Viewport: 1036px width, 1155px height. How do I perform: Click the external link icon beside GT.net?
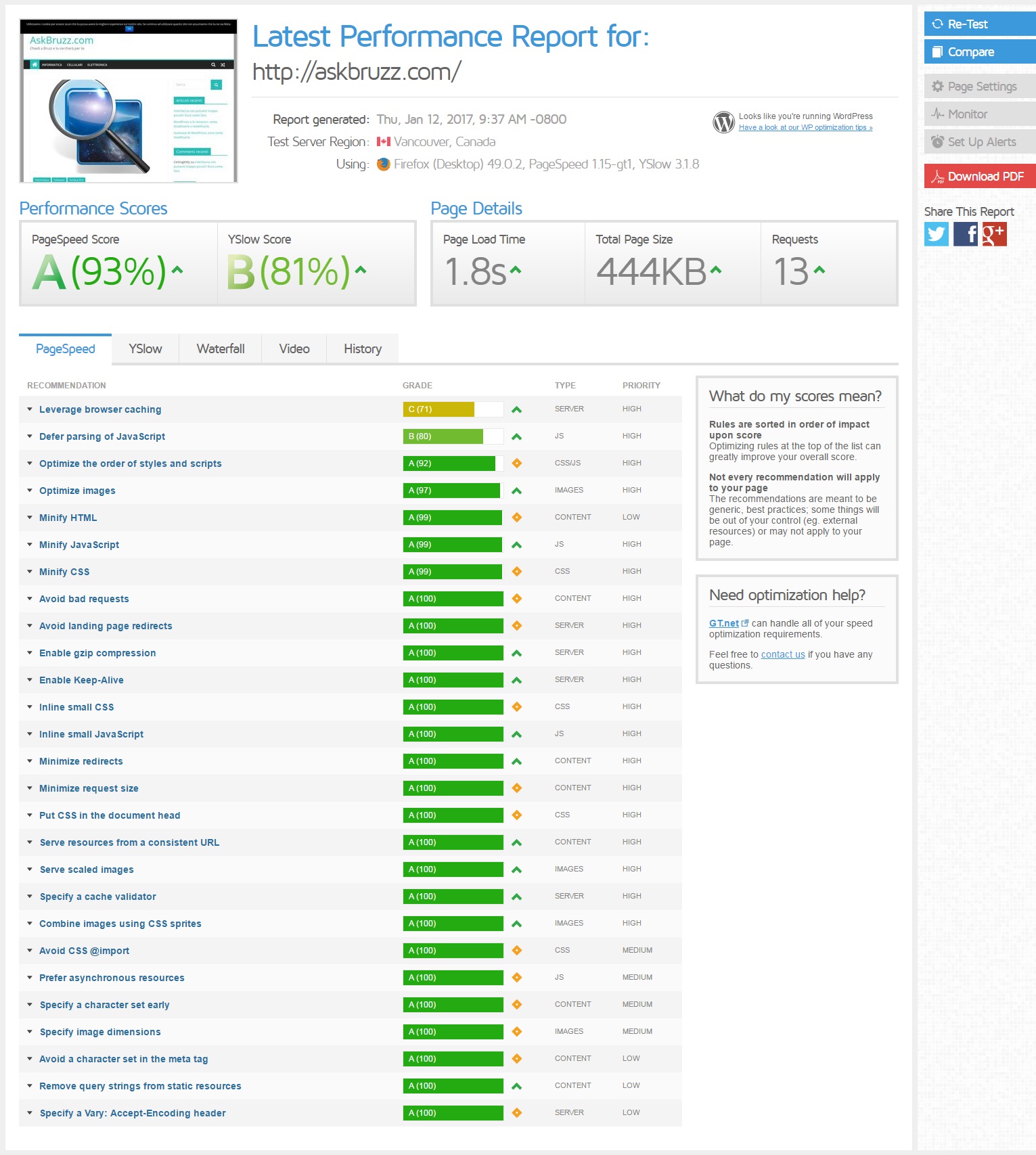tap(745, 623)
